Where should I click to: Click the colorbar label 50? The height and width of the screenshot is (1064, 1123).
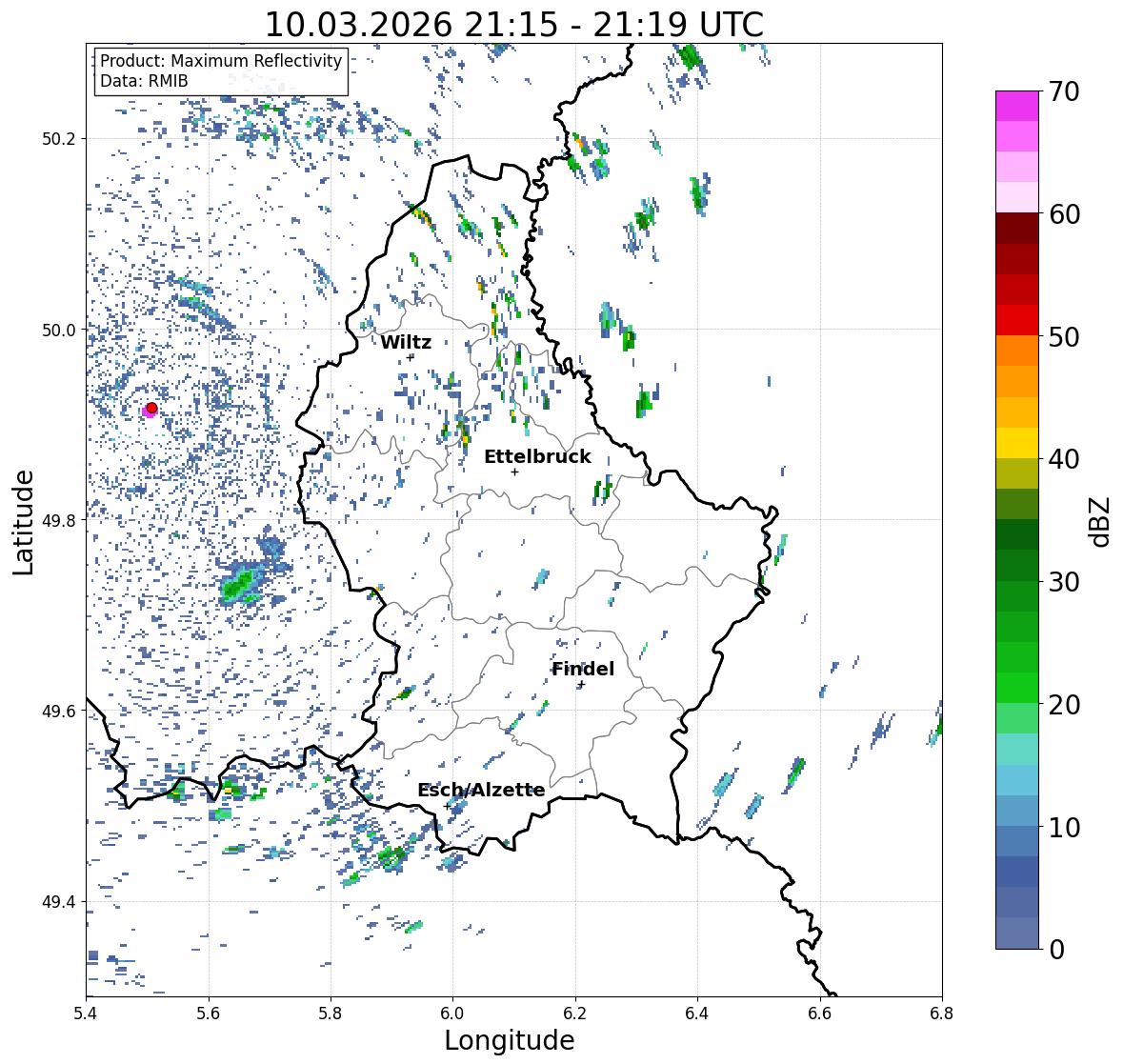click(x=1064, y=336)
